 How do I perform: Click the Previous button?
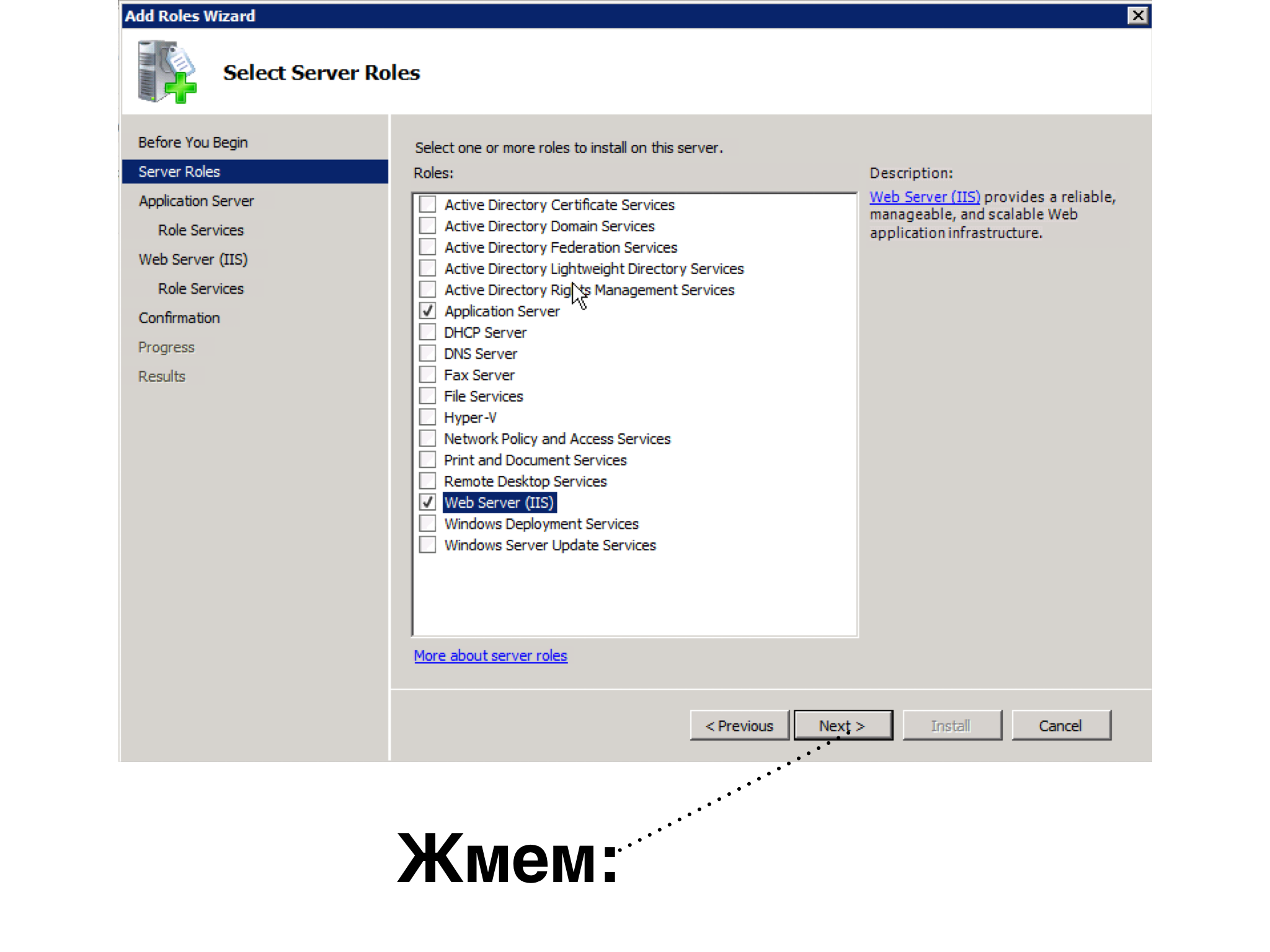coord(739,726)
